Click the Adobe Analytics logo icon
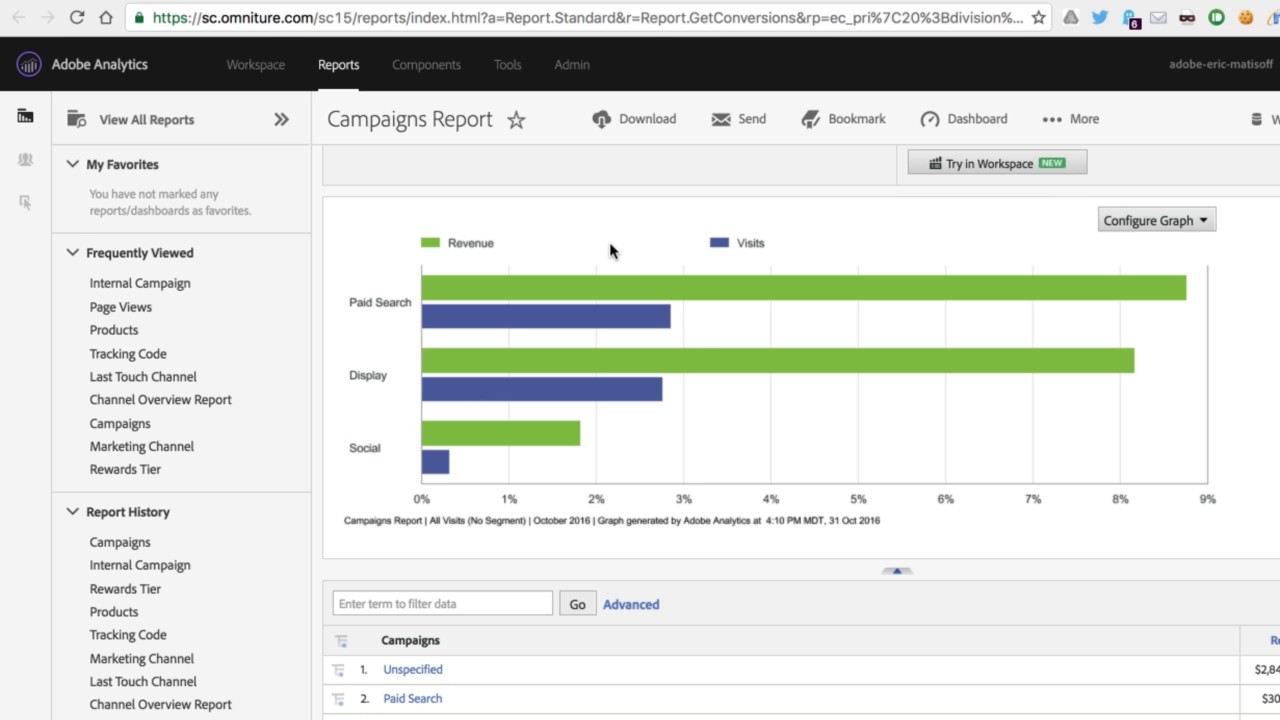 click(29, 64)
